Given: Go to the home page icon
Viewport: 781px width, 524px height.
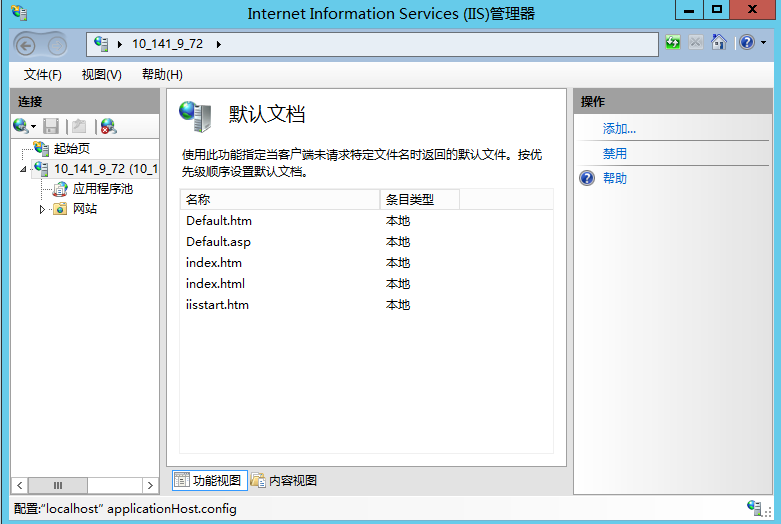Looking at the screenshot, I should [718, 43].
